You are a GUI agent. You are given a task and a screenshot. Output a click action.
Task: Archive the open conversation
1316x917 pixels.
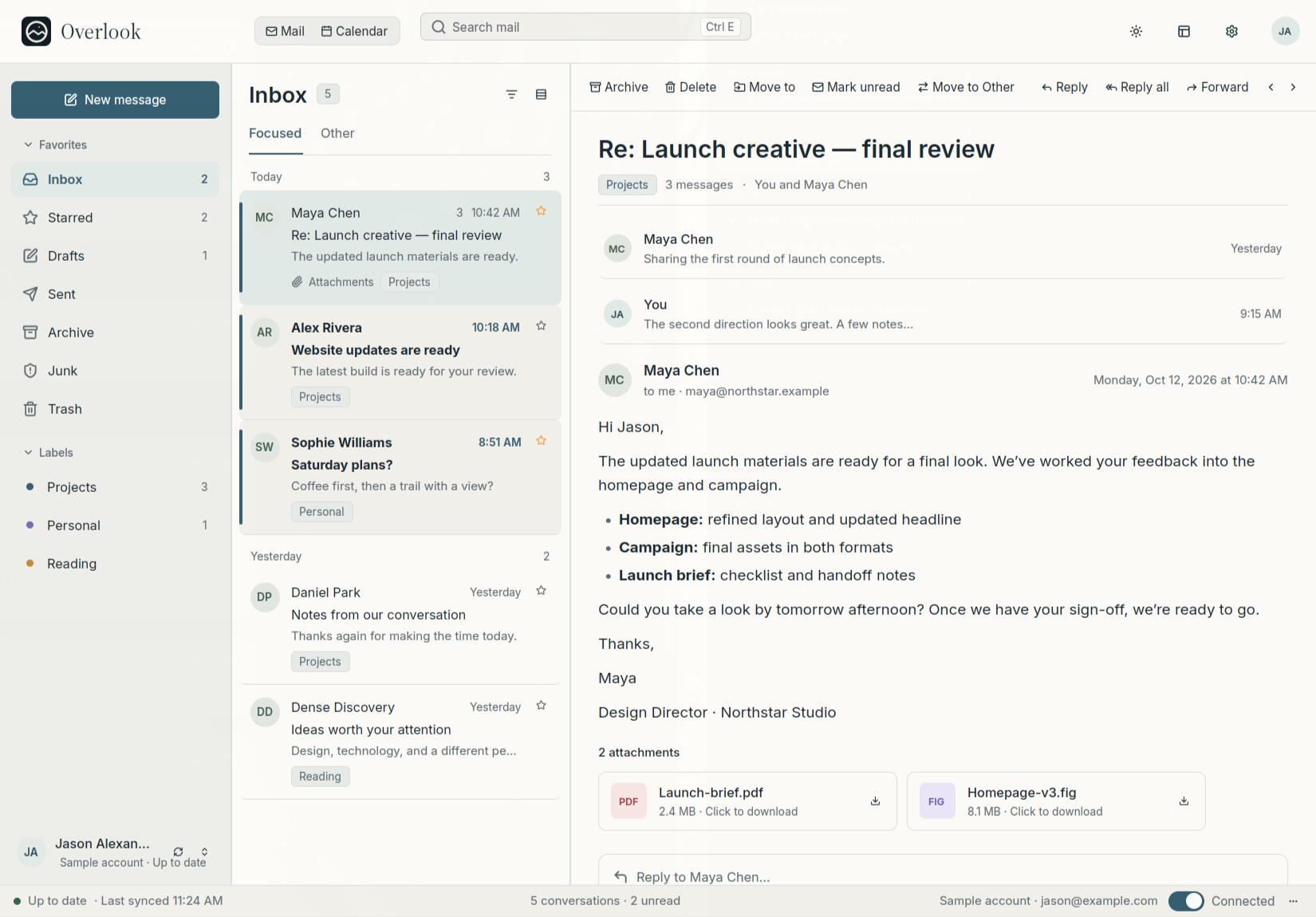point(618,87)
